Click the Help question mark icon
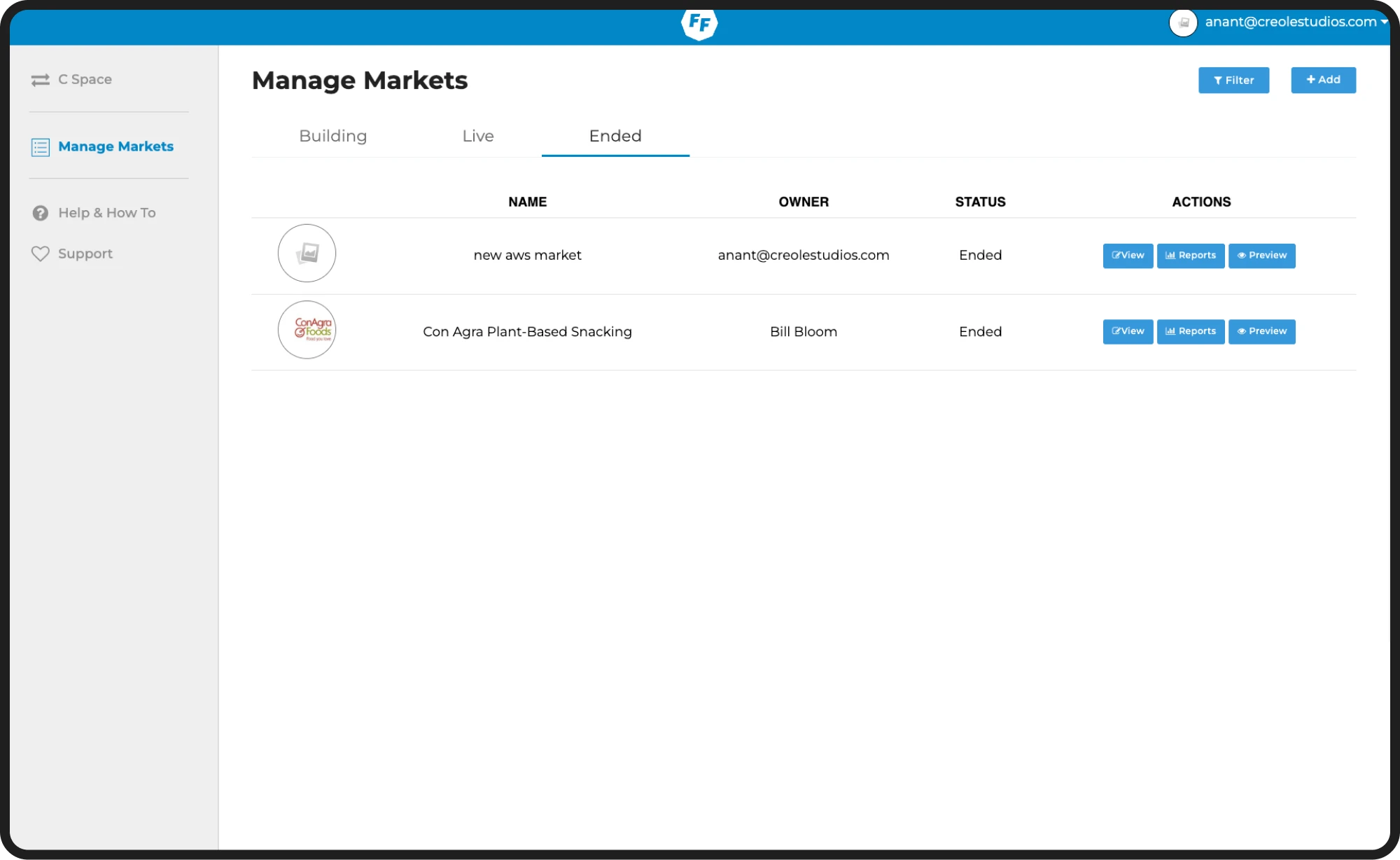1400x860 pixels. [41, 213]
